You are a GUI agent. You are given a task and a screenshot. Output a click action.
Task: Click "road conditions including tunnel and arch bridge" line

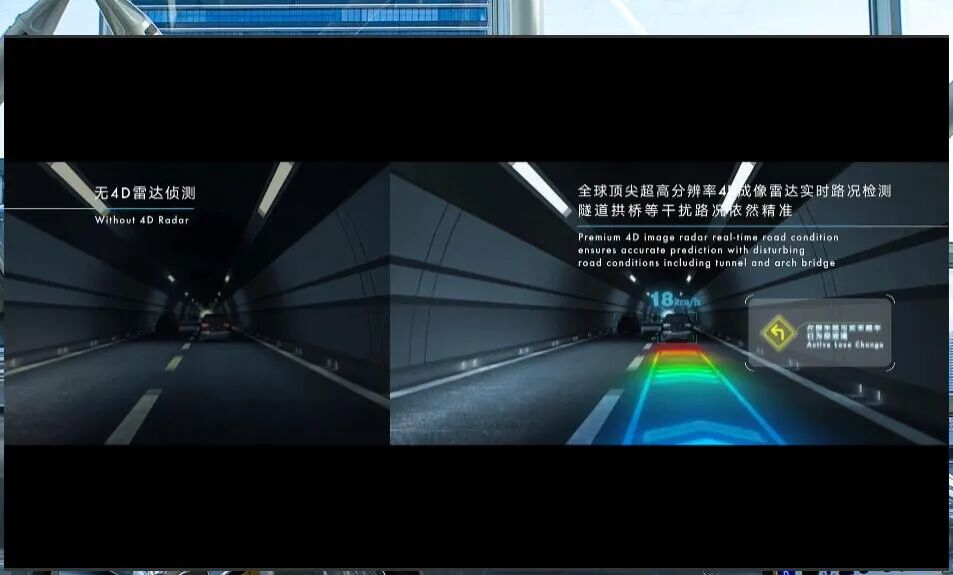tap(706, 263)
